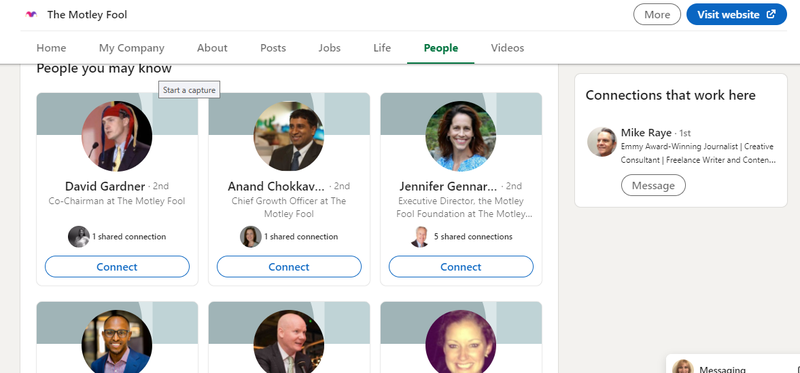Connect with Jennifer Gennaro
This screenshot has width=800, height=373.
point(461,267)
